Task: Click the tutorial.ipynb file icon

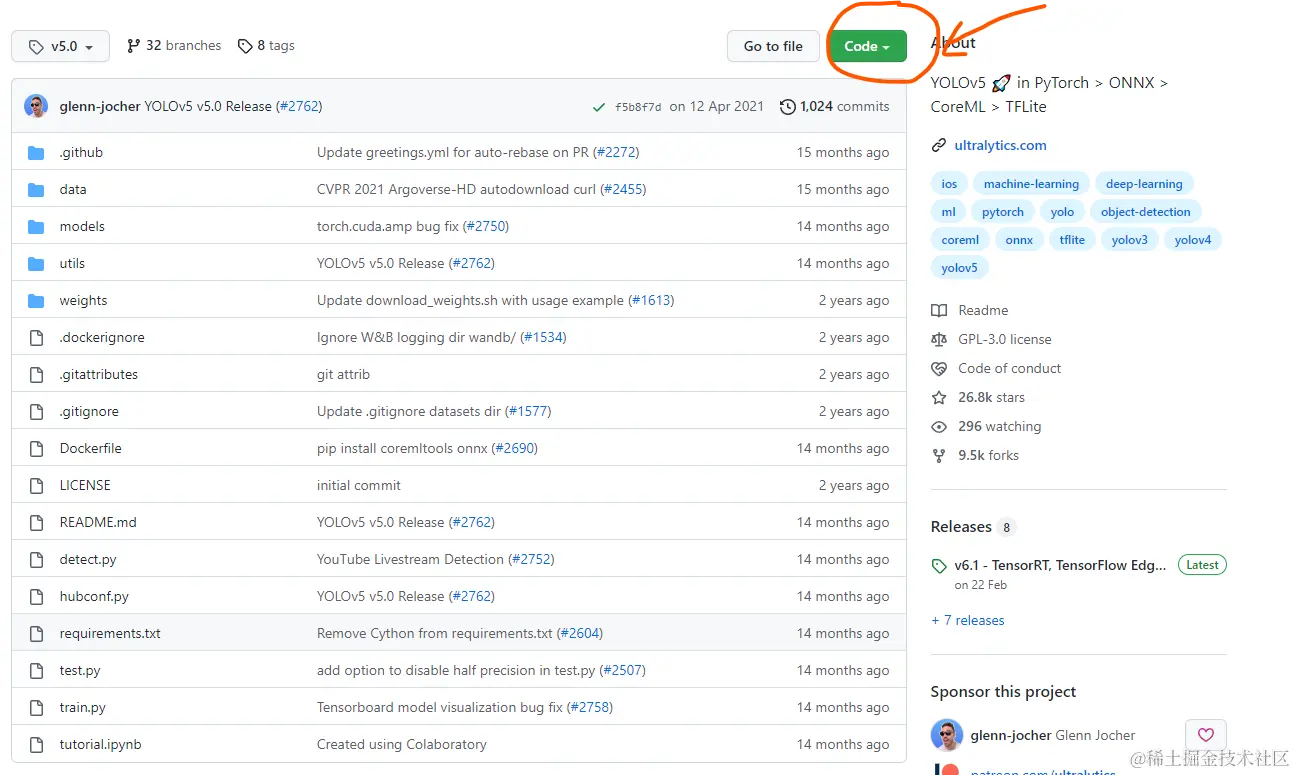Action: tap(36, 745)
